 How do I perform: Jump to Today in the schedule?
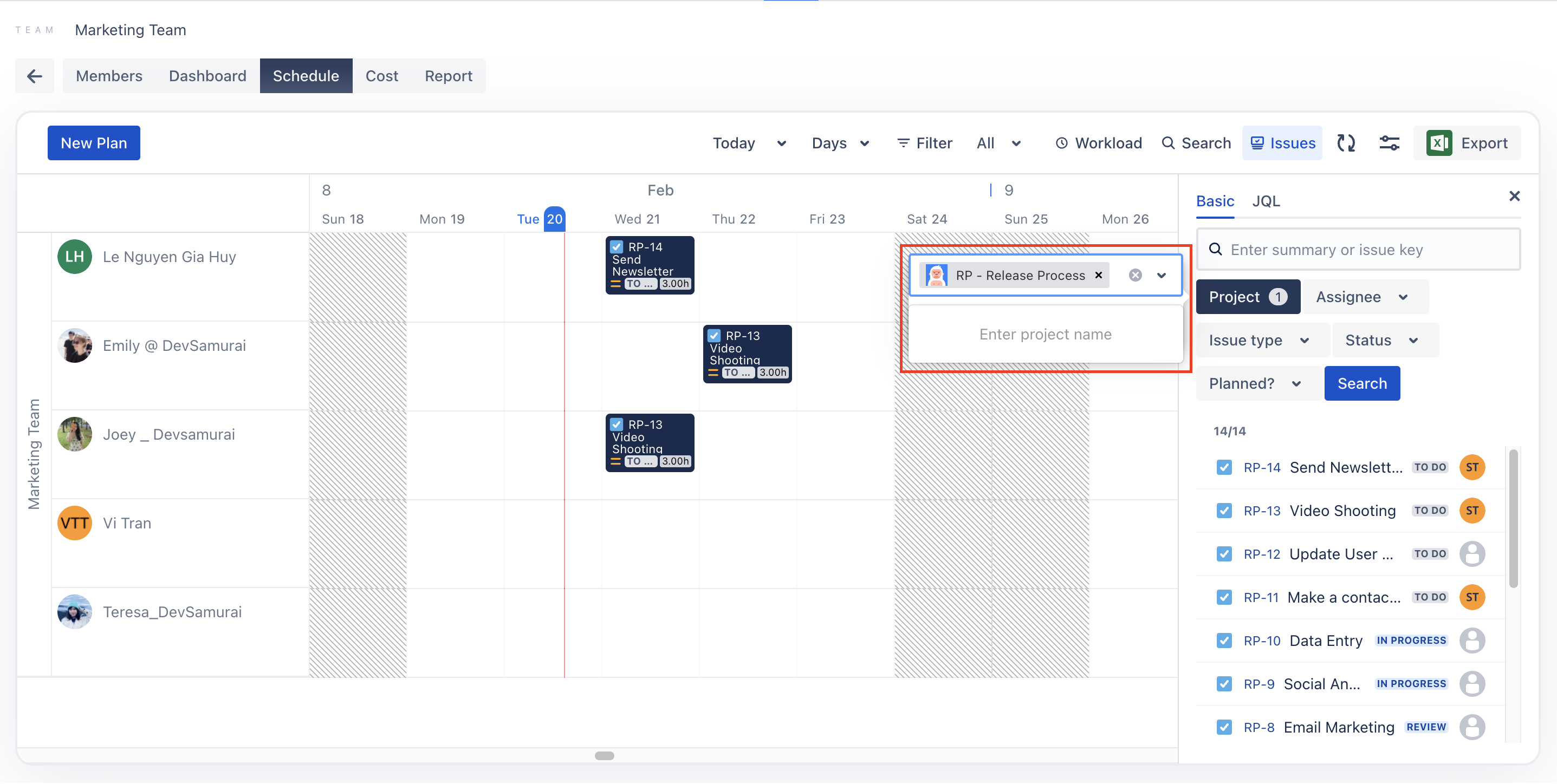733,143
